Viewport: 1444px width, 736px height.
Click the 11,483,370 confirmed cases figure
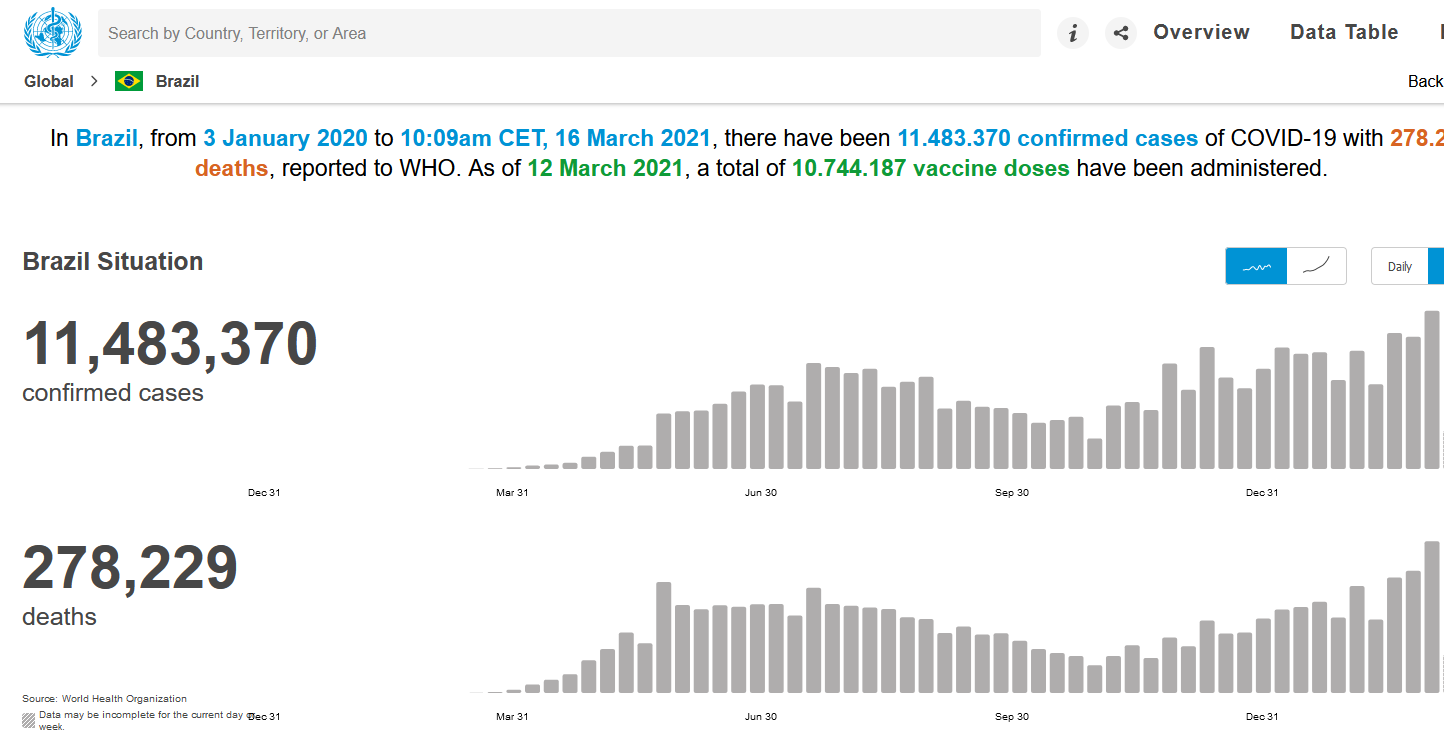(170, 343)
